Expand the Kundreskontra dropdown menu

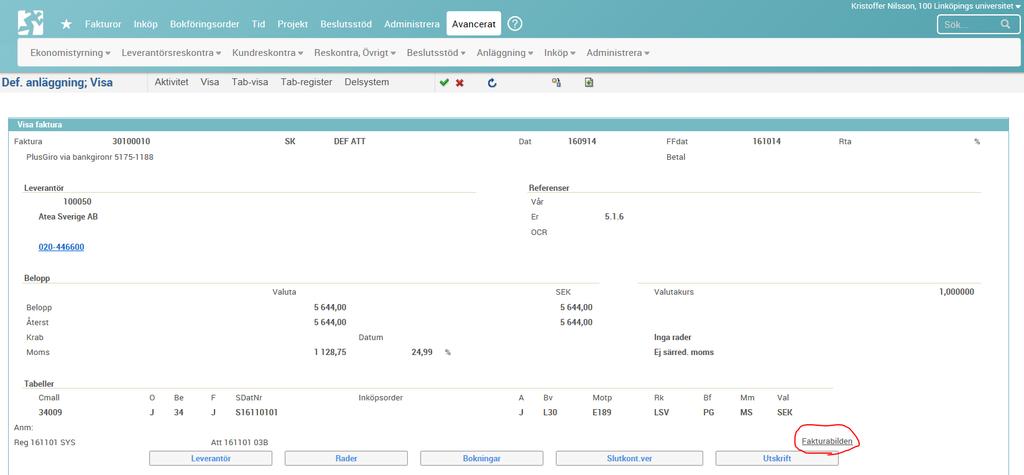268,53
